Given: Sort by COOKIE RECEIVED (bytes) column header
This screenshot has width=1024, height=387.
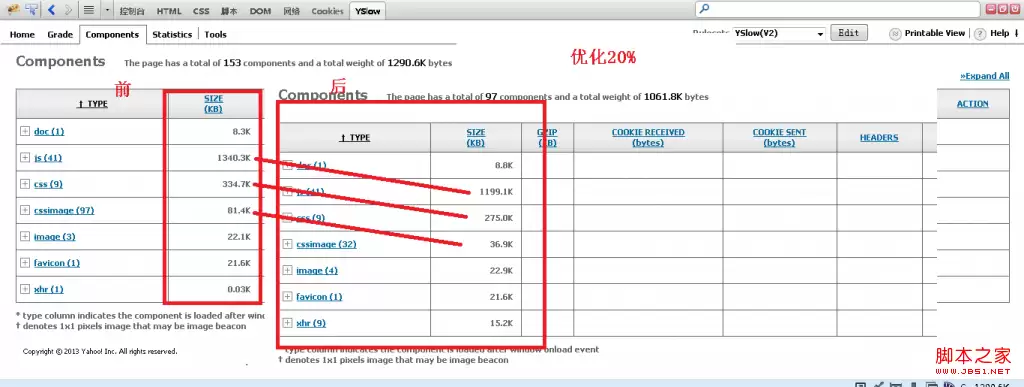Looking at the screenshot, I should pos(648,137).
